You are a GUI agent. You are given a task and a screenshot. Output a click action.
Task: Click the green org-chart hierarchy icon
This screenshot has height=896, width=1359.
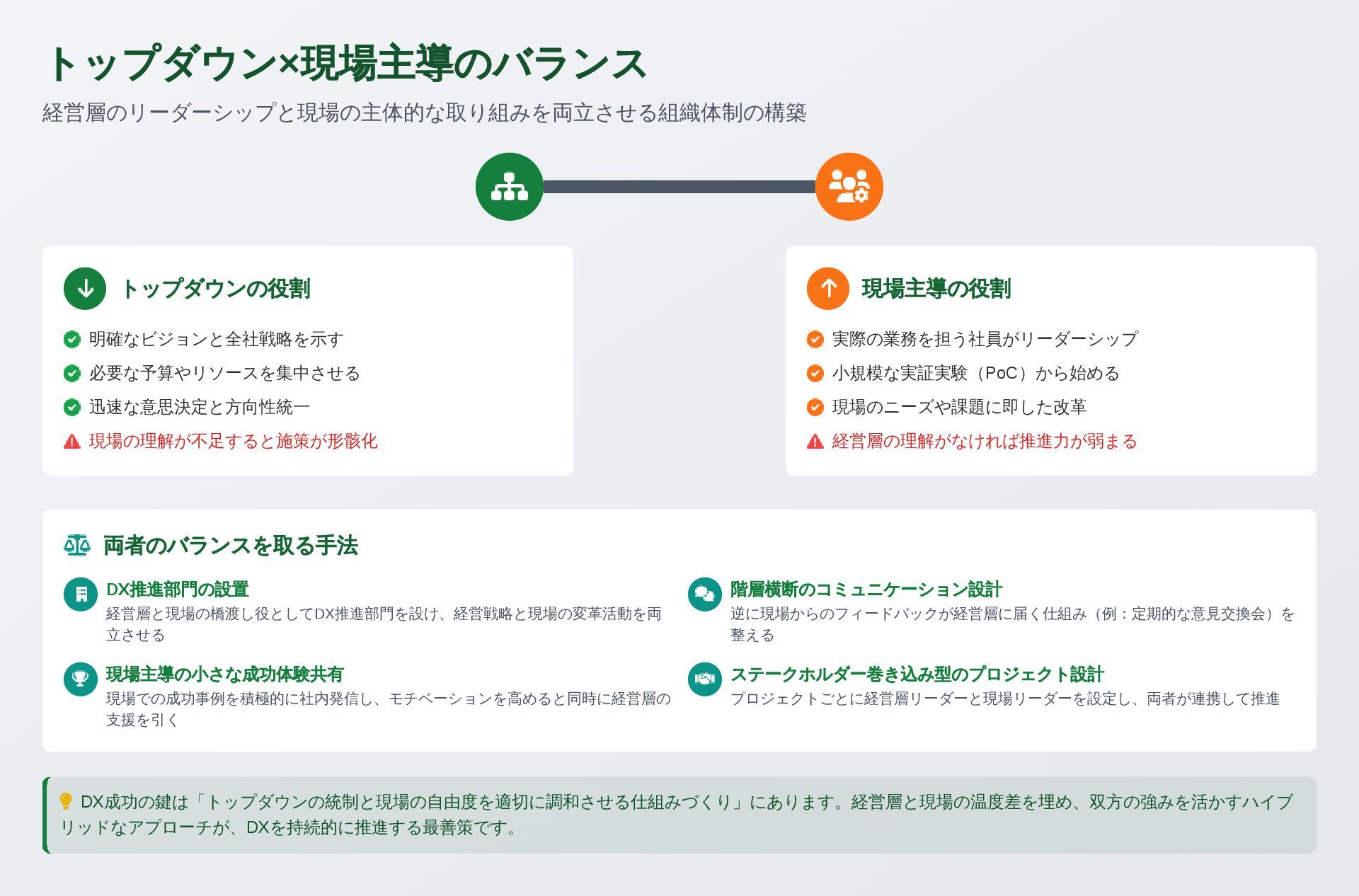tap(509, 187)
